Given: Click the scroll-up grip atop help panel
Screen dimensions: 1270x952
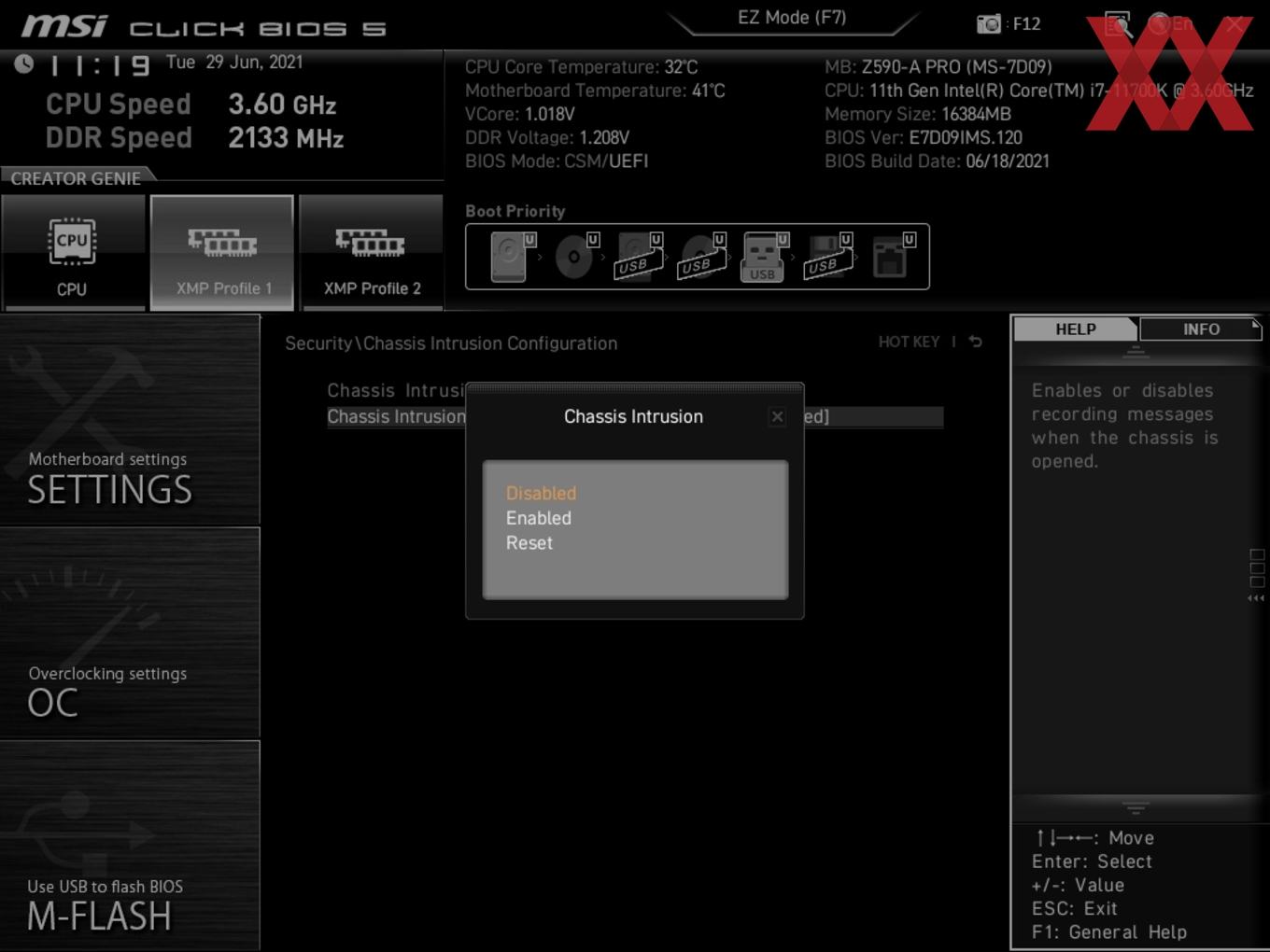Looking at the screenshot, I should (1136, 352).
